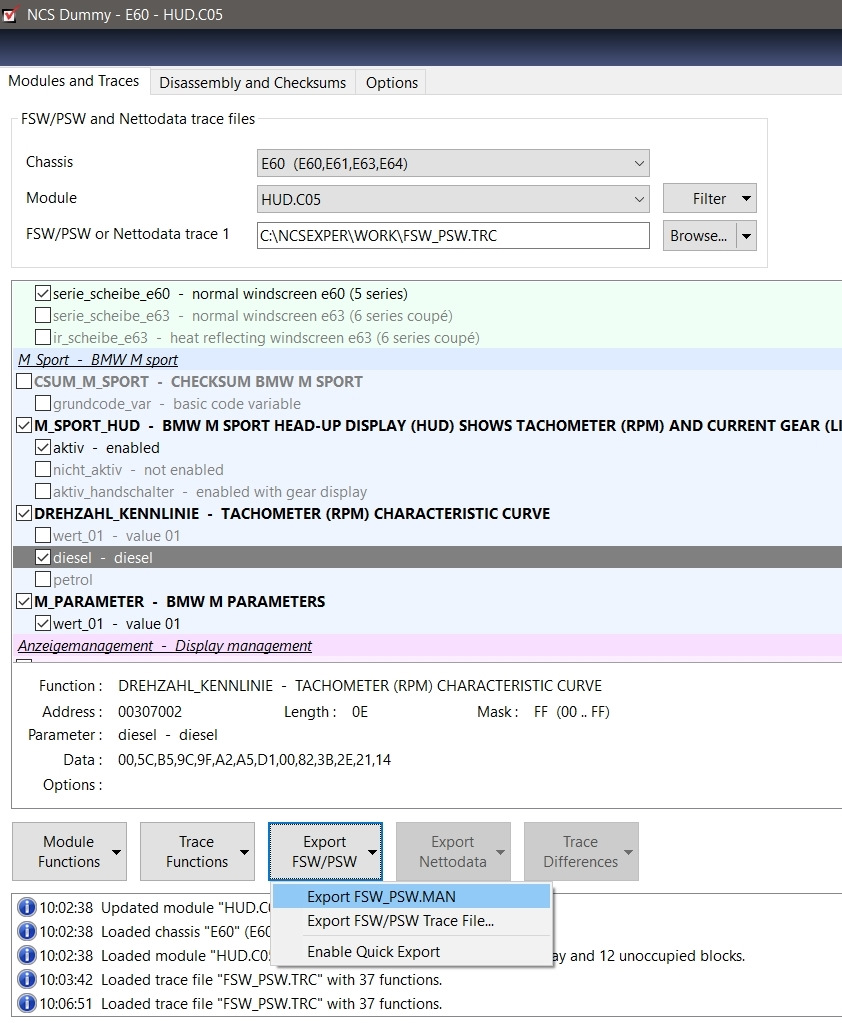The height and width of the screenshot is (1023, 842).
Task: Toggle the CSUM_M_SPORT checkbox
Action: coord(24,381)
